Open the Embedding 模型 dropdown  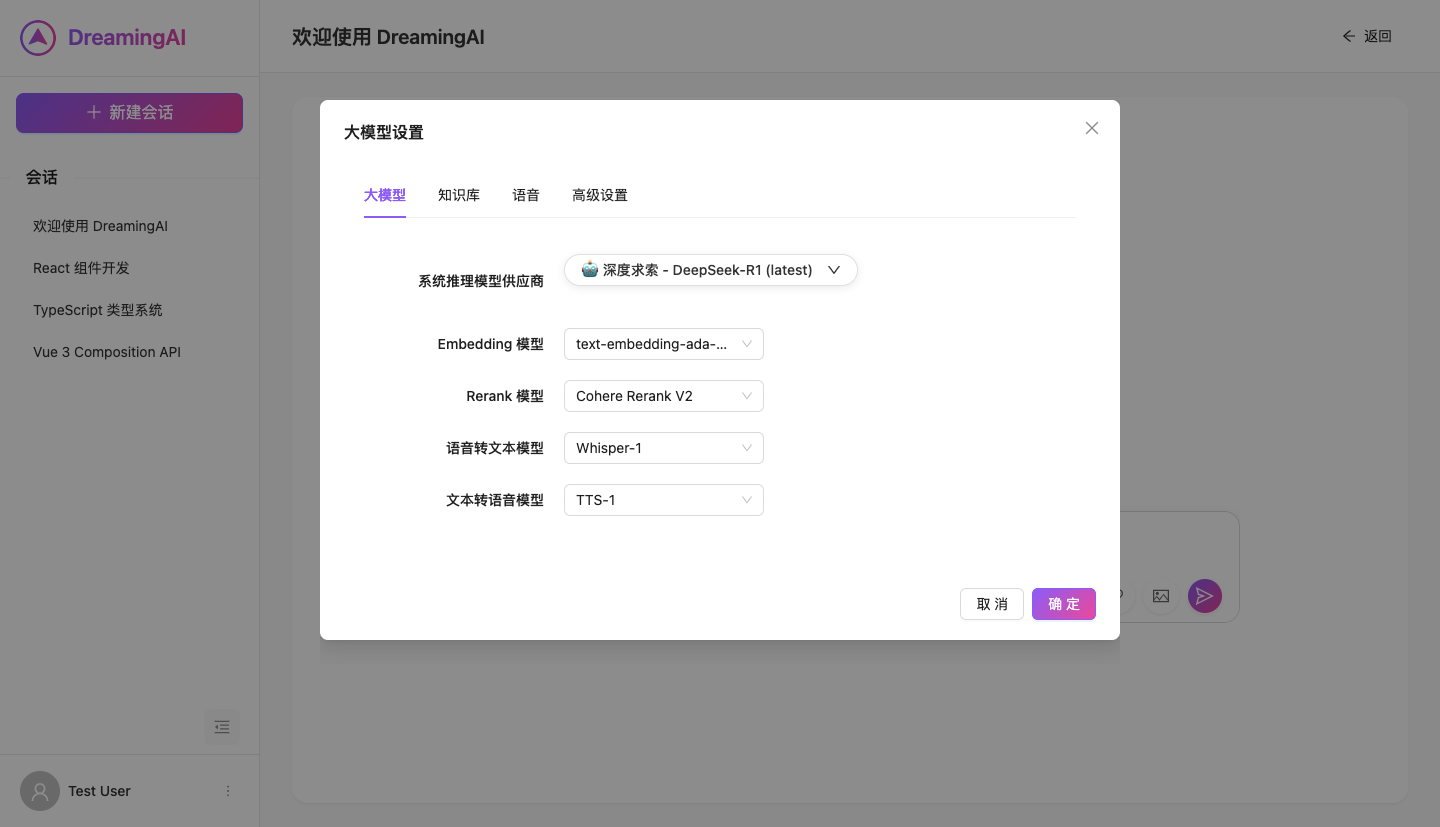[x=663, y=343]
